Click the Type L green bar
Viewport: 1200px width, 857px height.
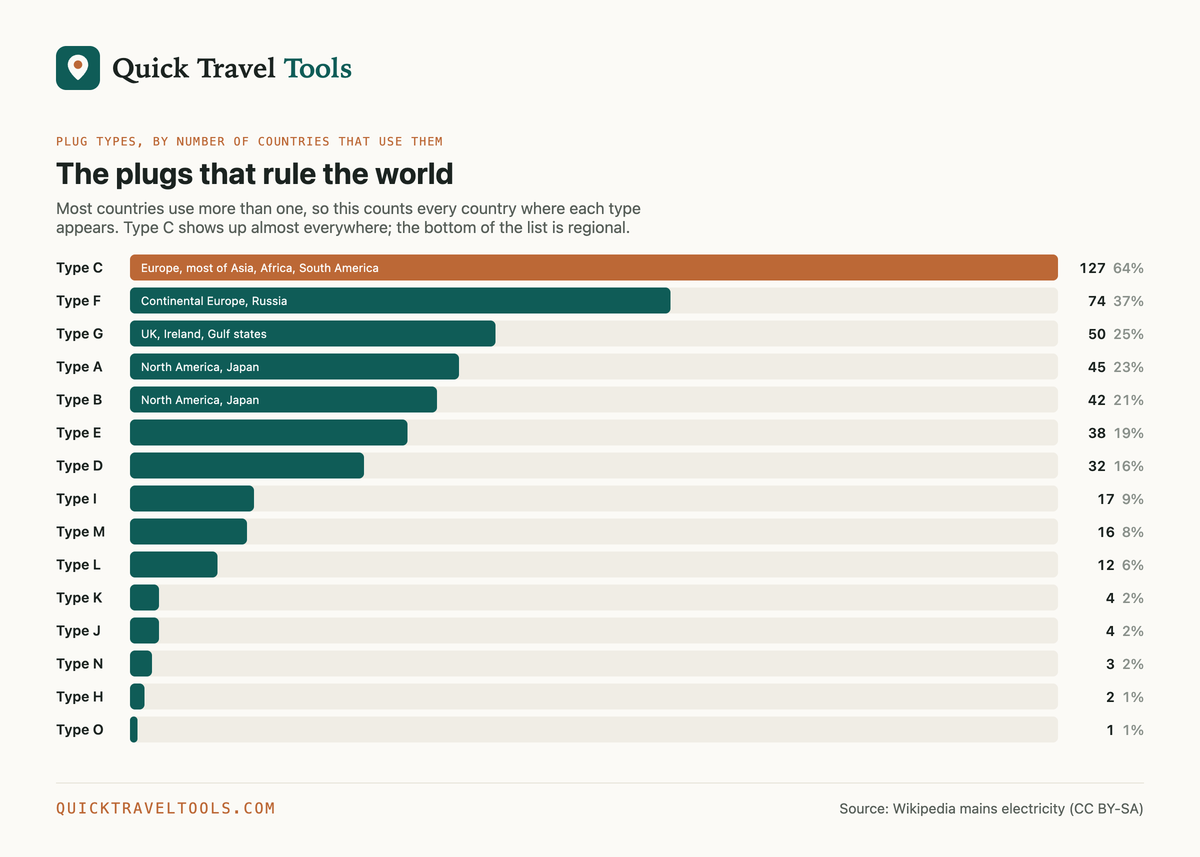coord(174,565)
